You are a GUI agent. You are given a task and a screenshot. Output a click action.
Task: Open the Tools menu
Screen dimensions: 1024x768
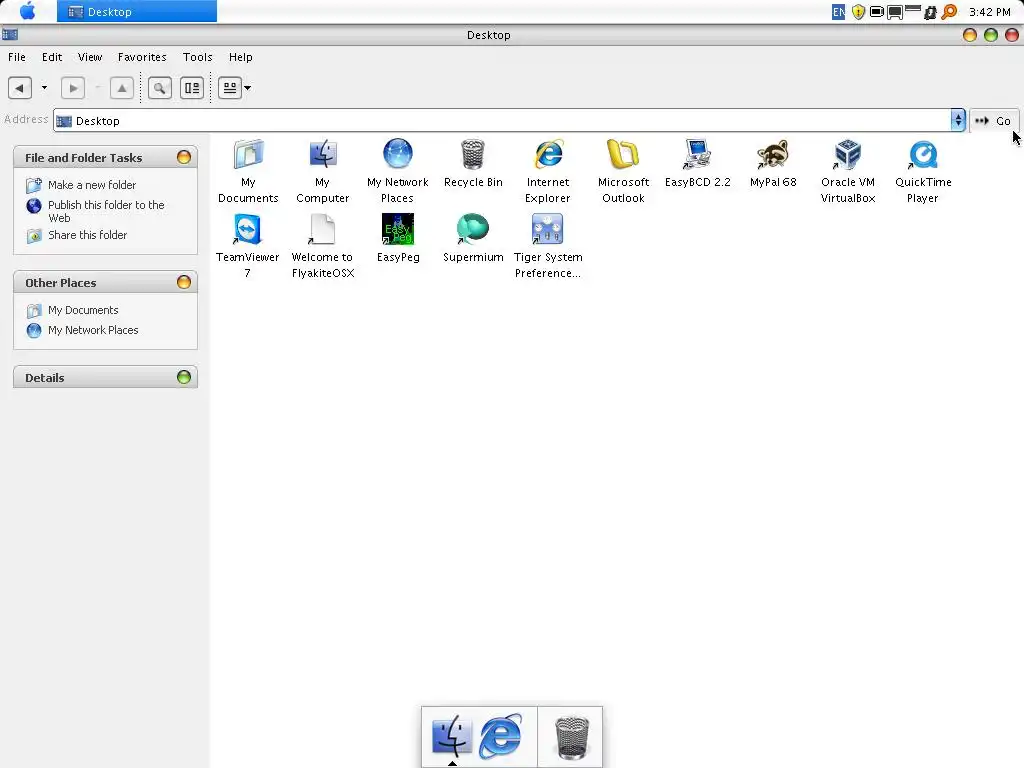coord(197,57)
